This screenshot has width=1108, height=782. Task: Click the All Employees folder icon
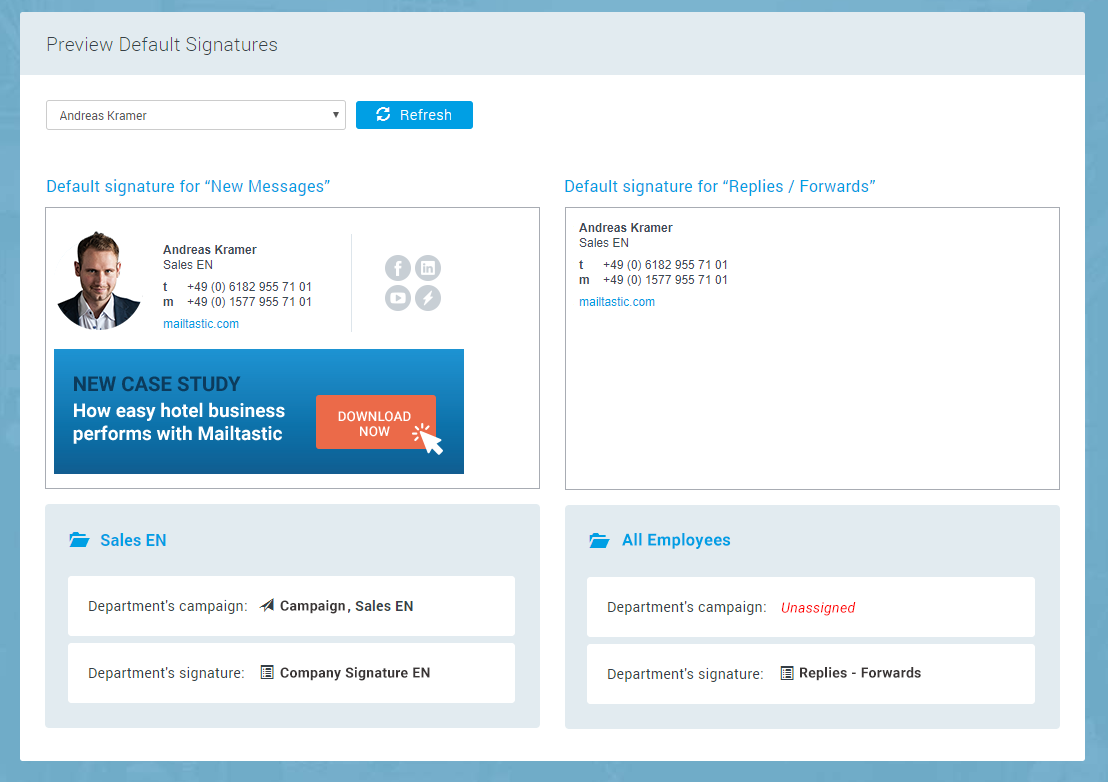pos(599,540)
